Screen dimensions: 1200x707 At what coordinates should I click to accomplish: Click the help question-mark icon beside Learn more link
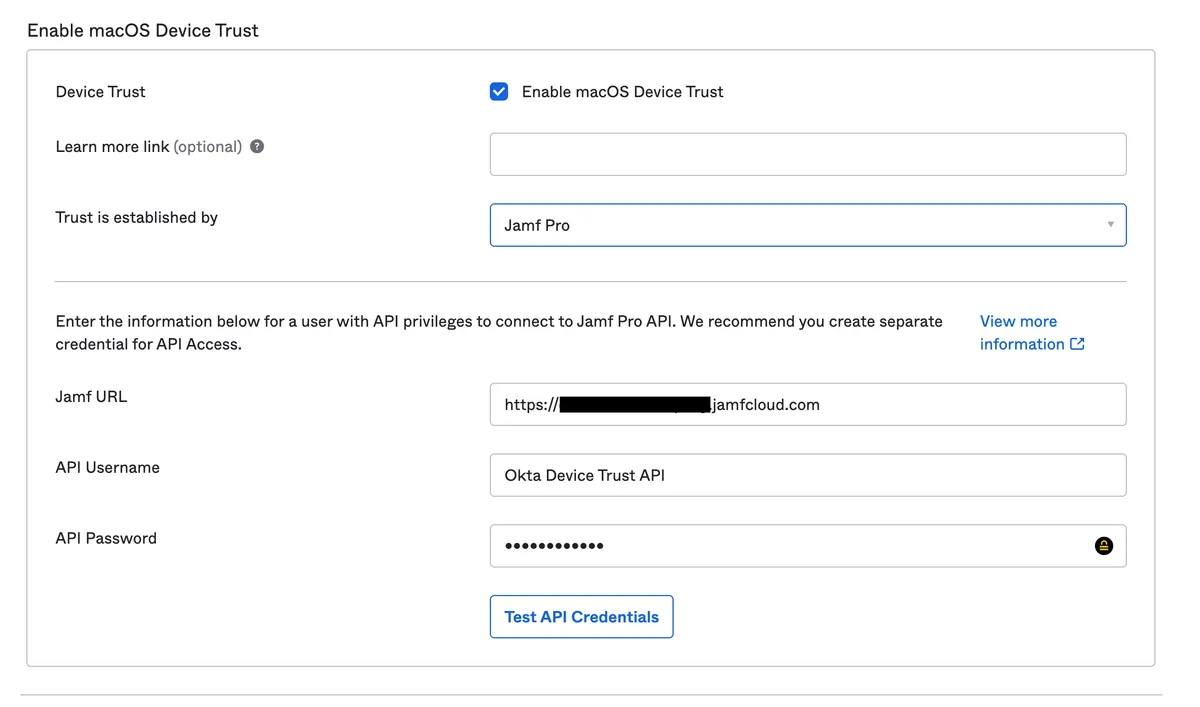click(x=257, y=146)
